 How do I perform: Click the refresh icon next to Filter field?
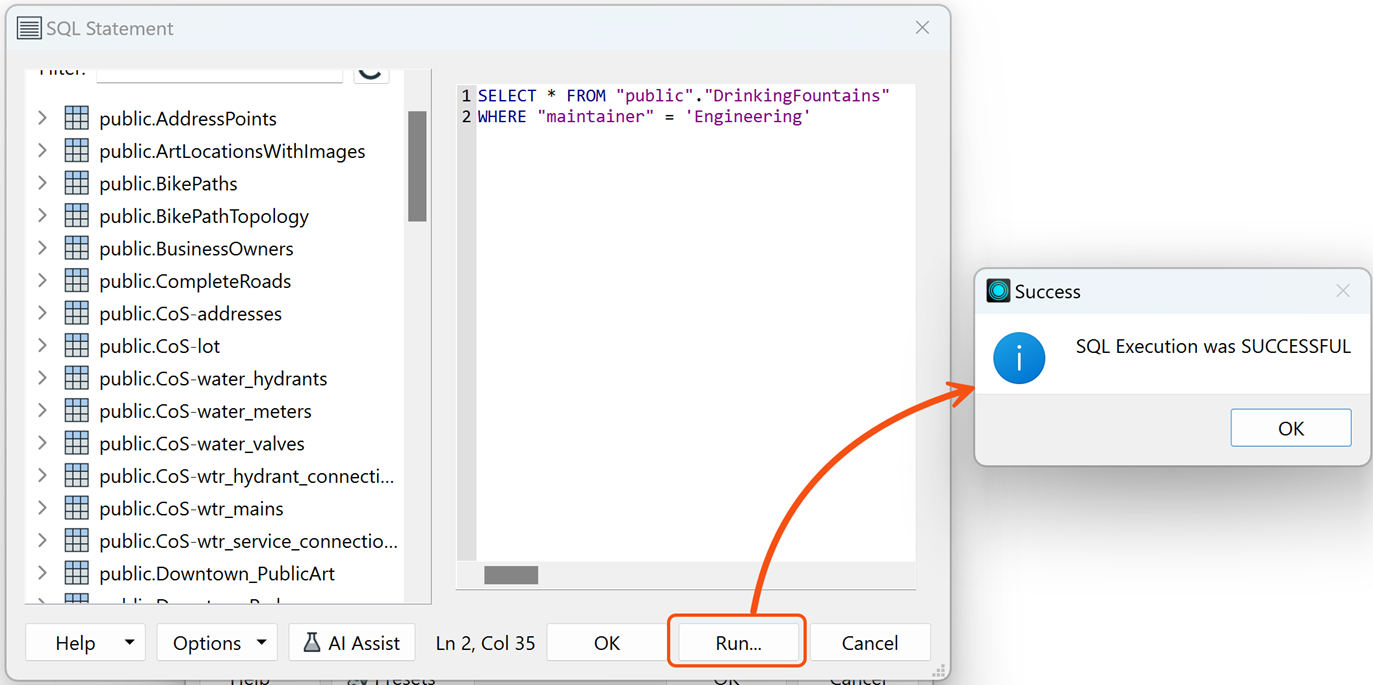coord(371,72)
